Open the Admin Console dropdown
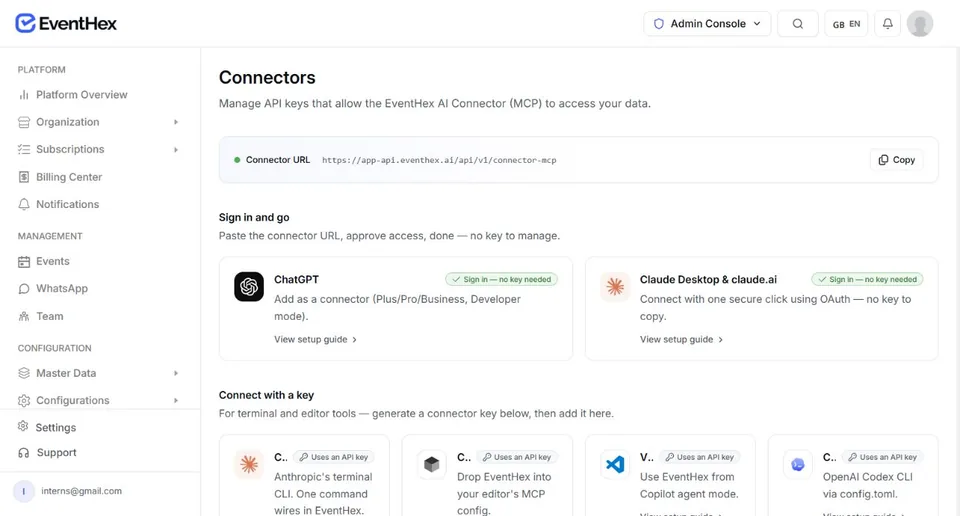 (x=707, y=23)
